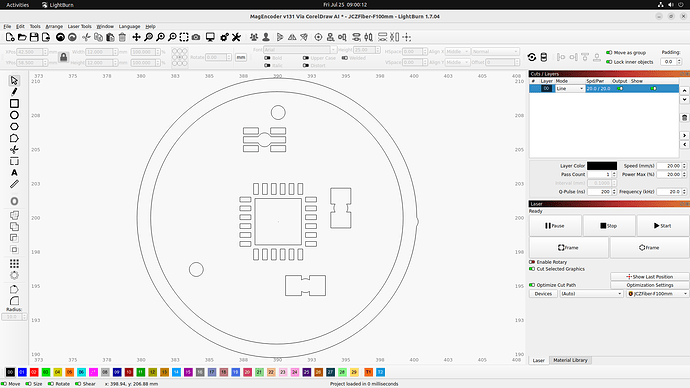This screenshot has height=388, width=690.
Task: Open the Grid Array tool
Action: pyautogui.click(x=14, y=264)
